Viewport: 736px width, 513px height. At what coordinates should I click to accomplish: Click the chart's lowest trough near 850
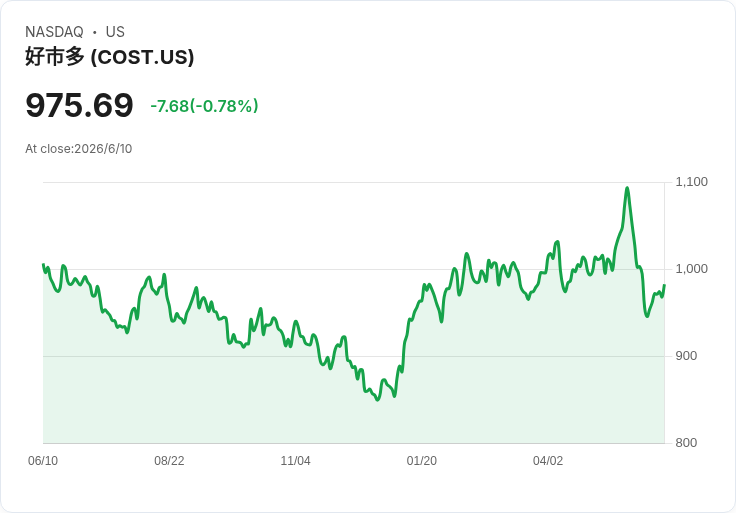tap(377, 399)
